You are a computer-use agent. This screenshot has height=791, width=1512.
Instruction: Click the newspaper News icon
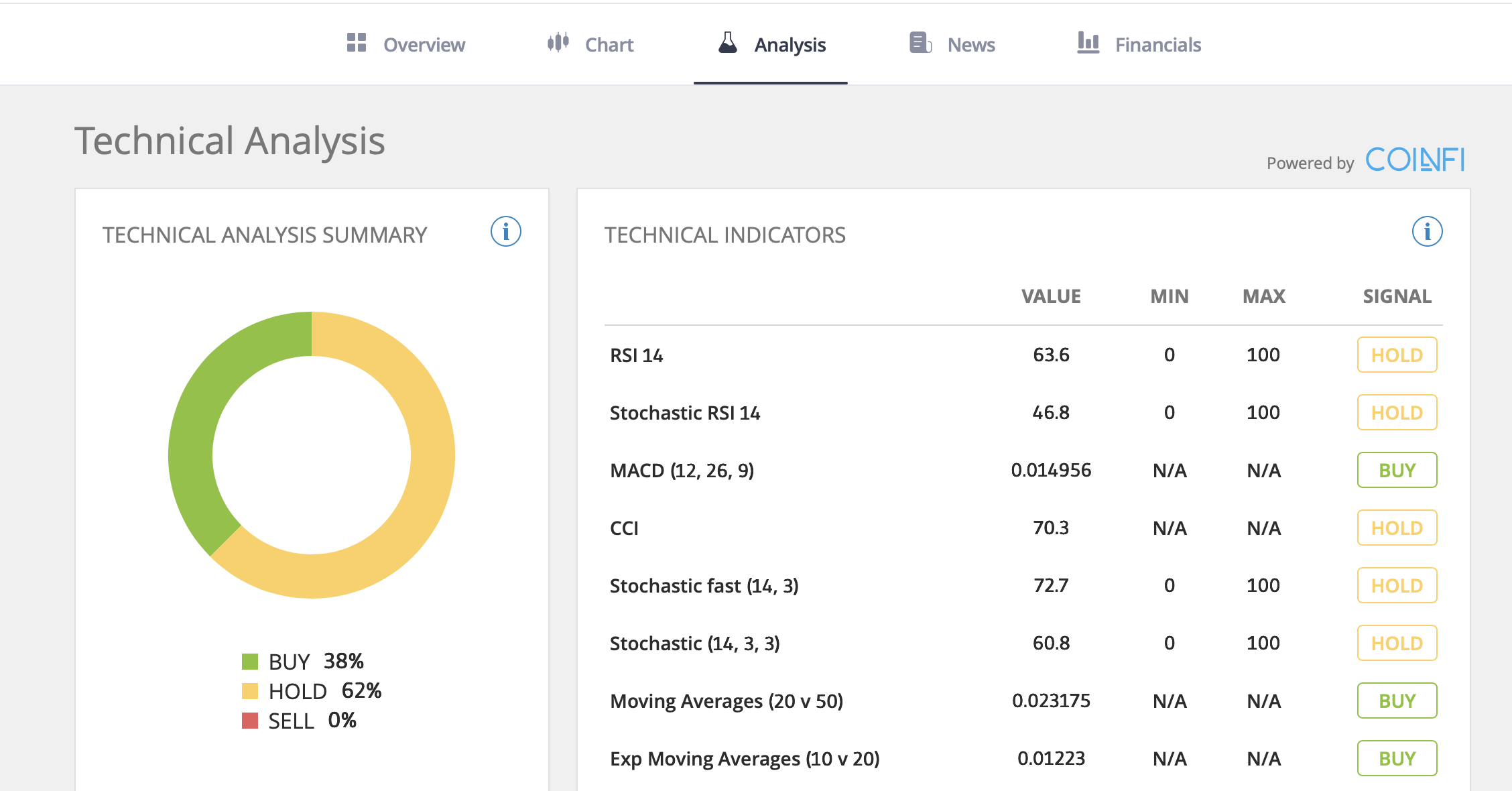[x=921, y=43]
